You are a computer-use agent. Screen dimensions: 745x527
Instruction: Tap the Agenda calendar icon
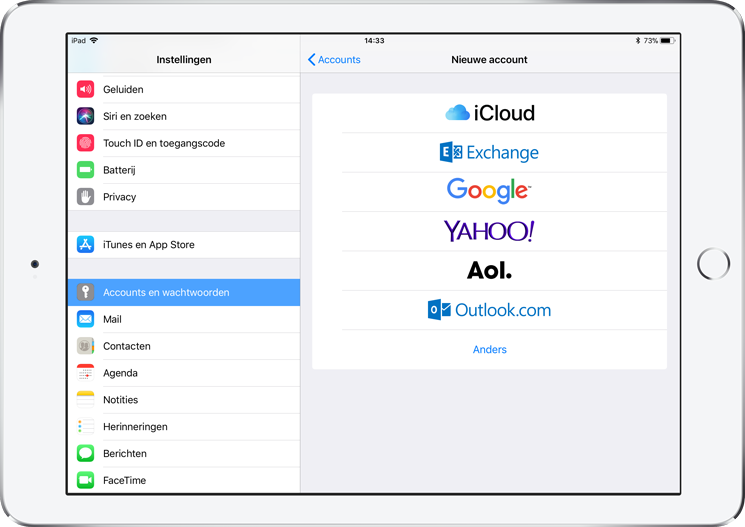coord(86,373)
